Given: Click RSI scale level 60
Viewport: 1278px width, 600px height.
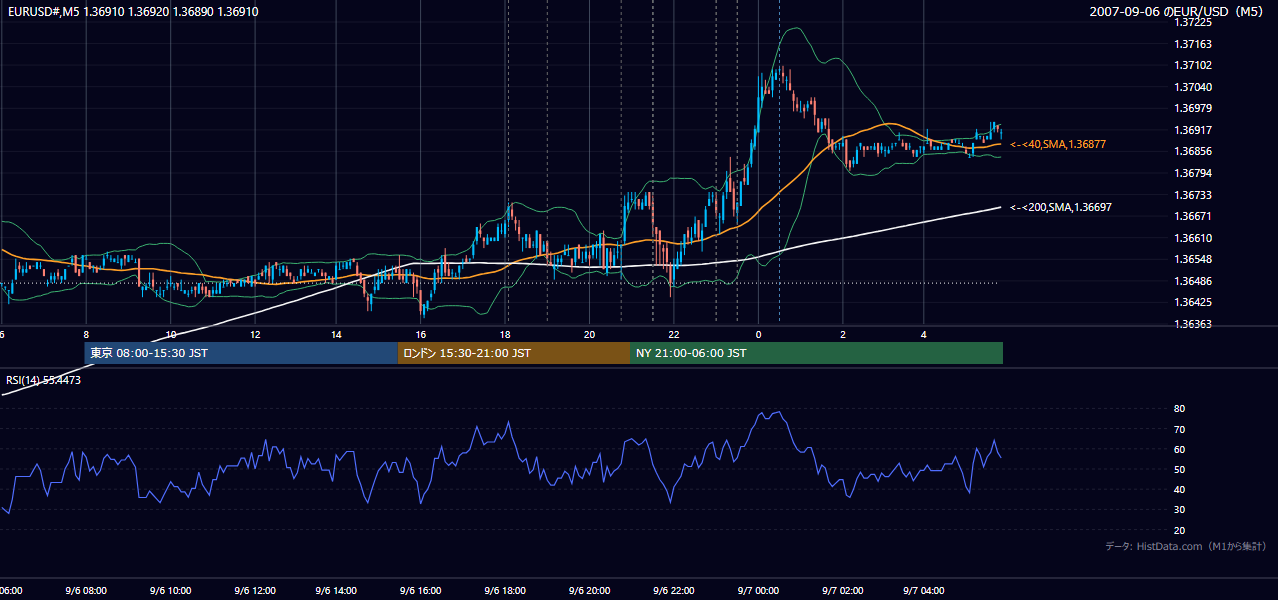Looking at the screenshot, I should point(1179,449).
